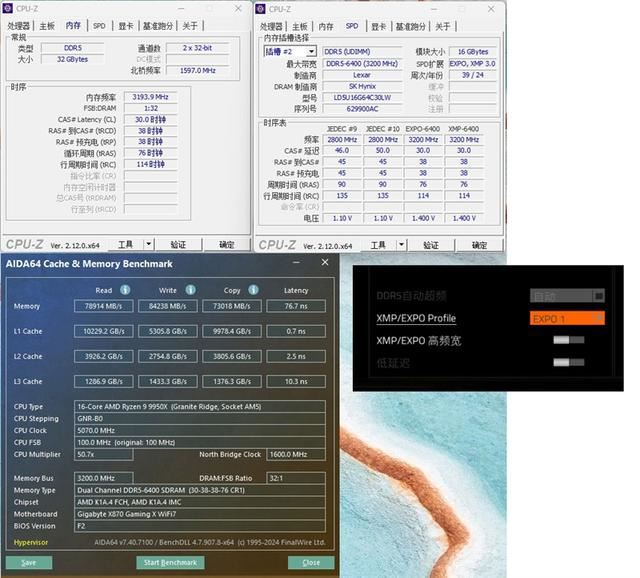The height and width of the screenshot is (578, 640).
Task: Switch to the 处理器 tab in left CPU-Z
Action: click(x=19, y=26)
